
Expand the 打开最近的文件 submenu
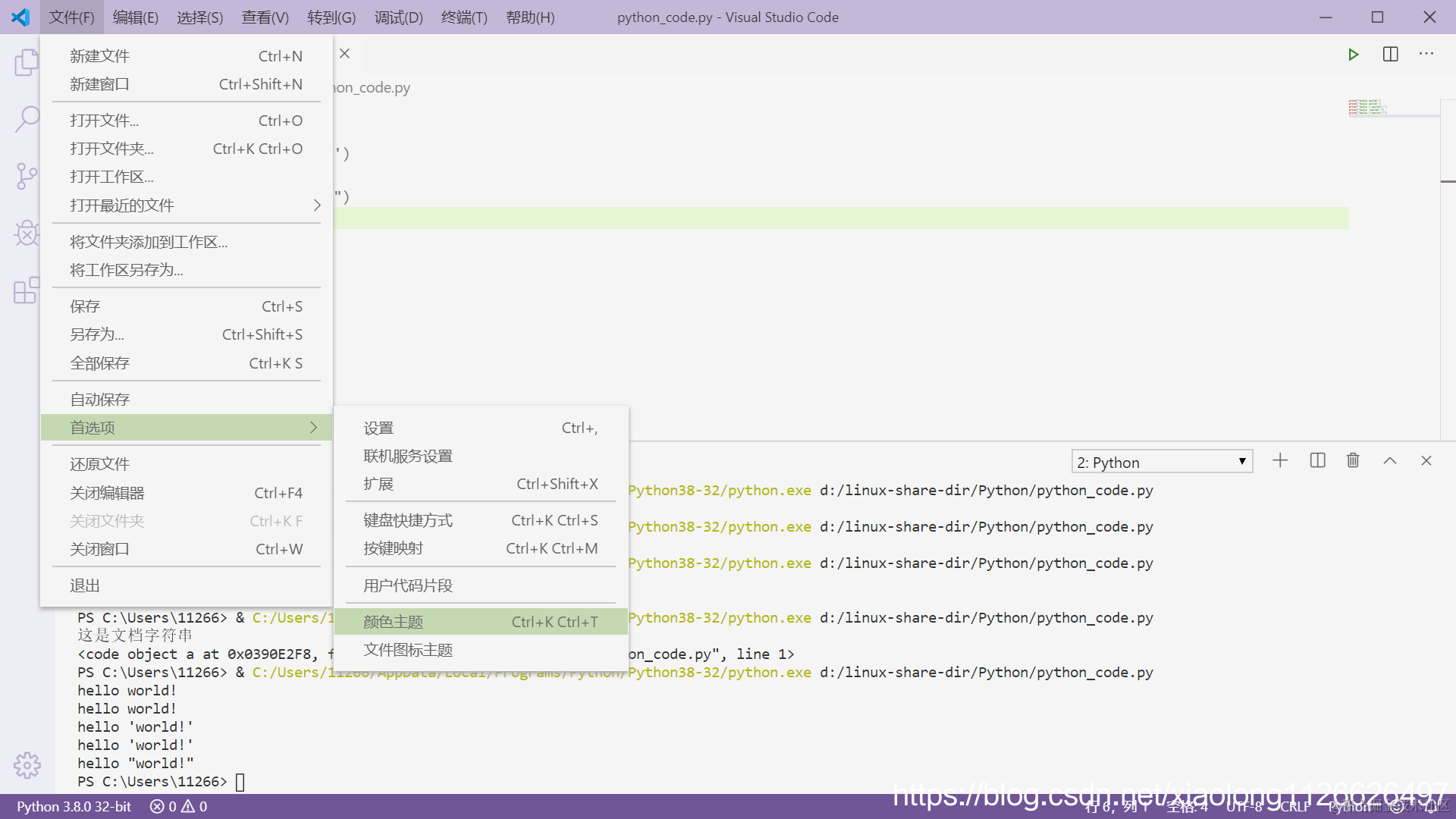pos(187,206)
